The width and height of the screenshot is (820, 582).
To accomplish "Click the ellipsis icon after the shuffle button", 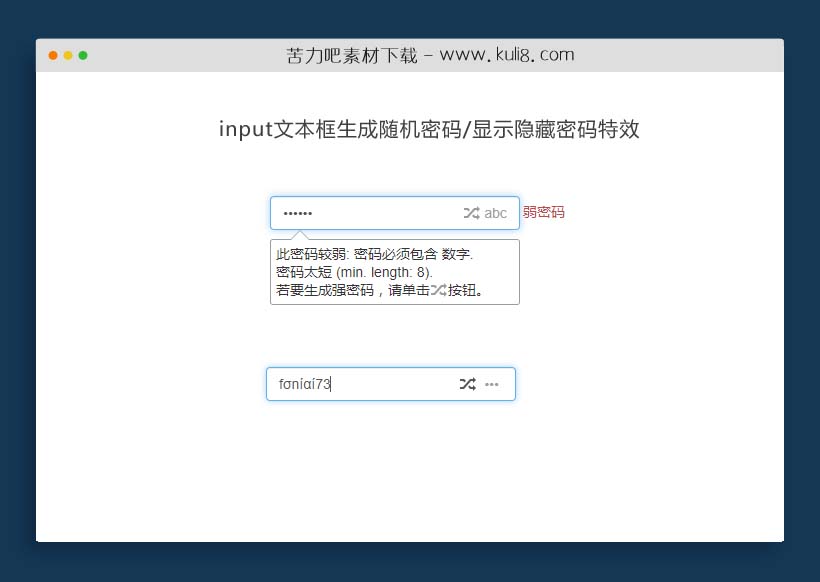I will point(491,384).
